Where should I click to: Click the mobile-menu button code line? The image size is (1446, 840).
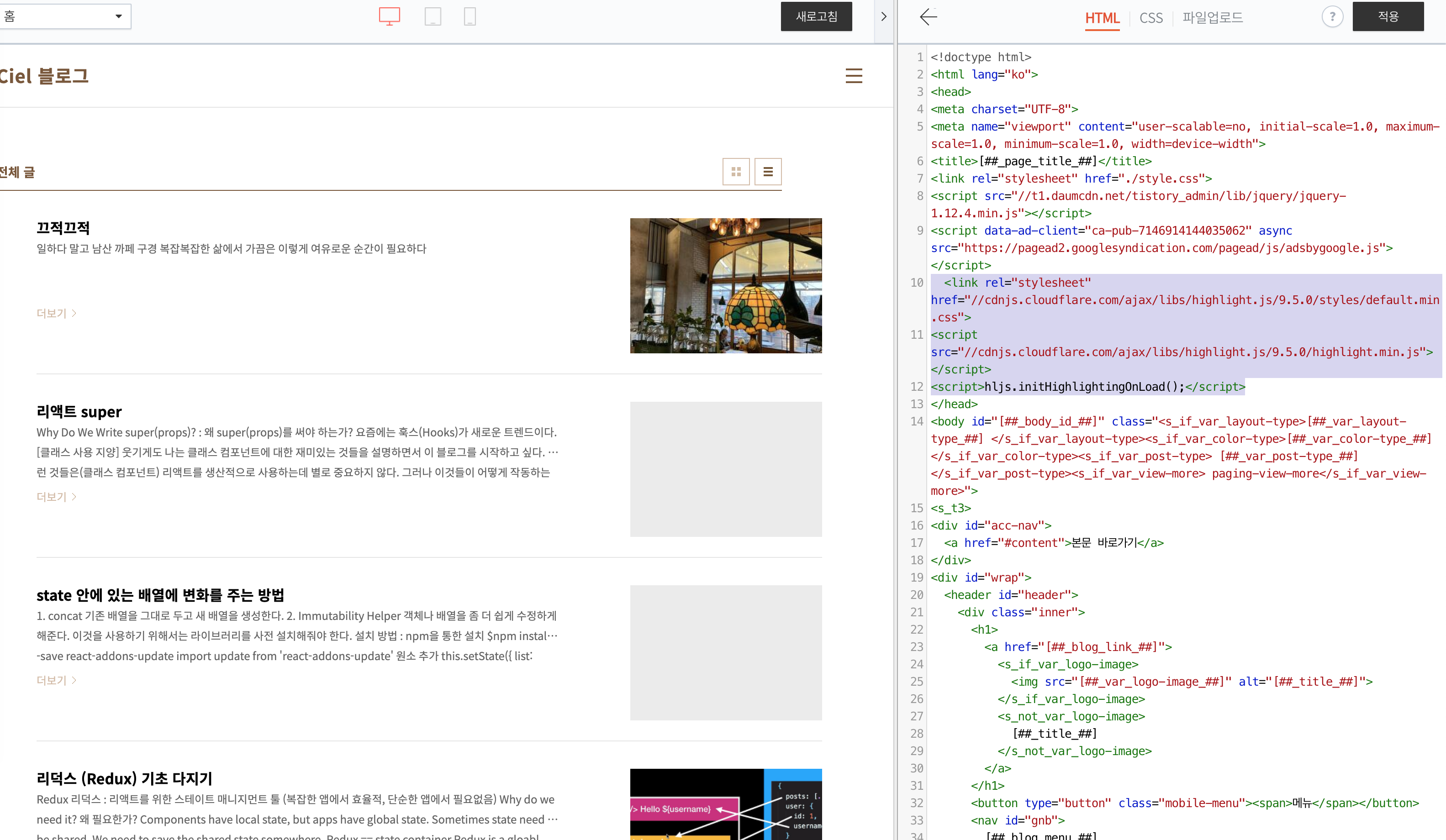1195,803
